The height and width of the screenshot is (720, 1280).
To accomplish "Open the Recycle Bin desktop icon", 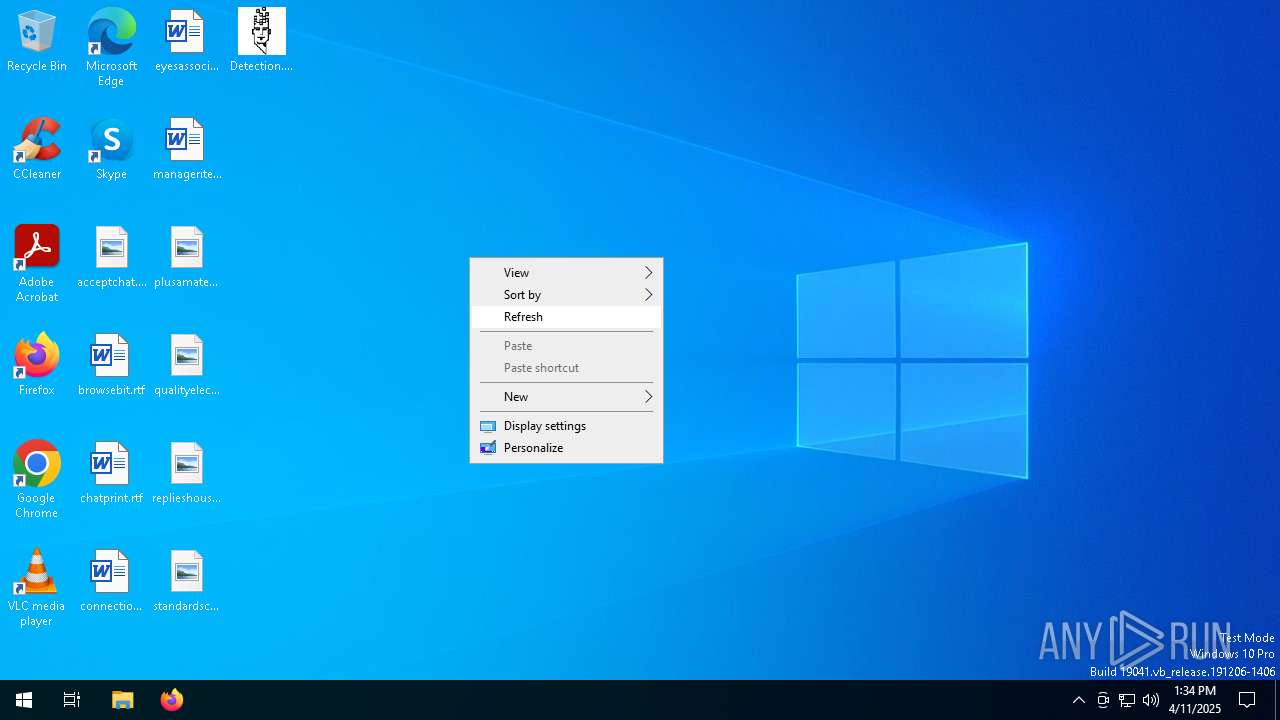I will (x=37, y=42).
